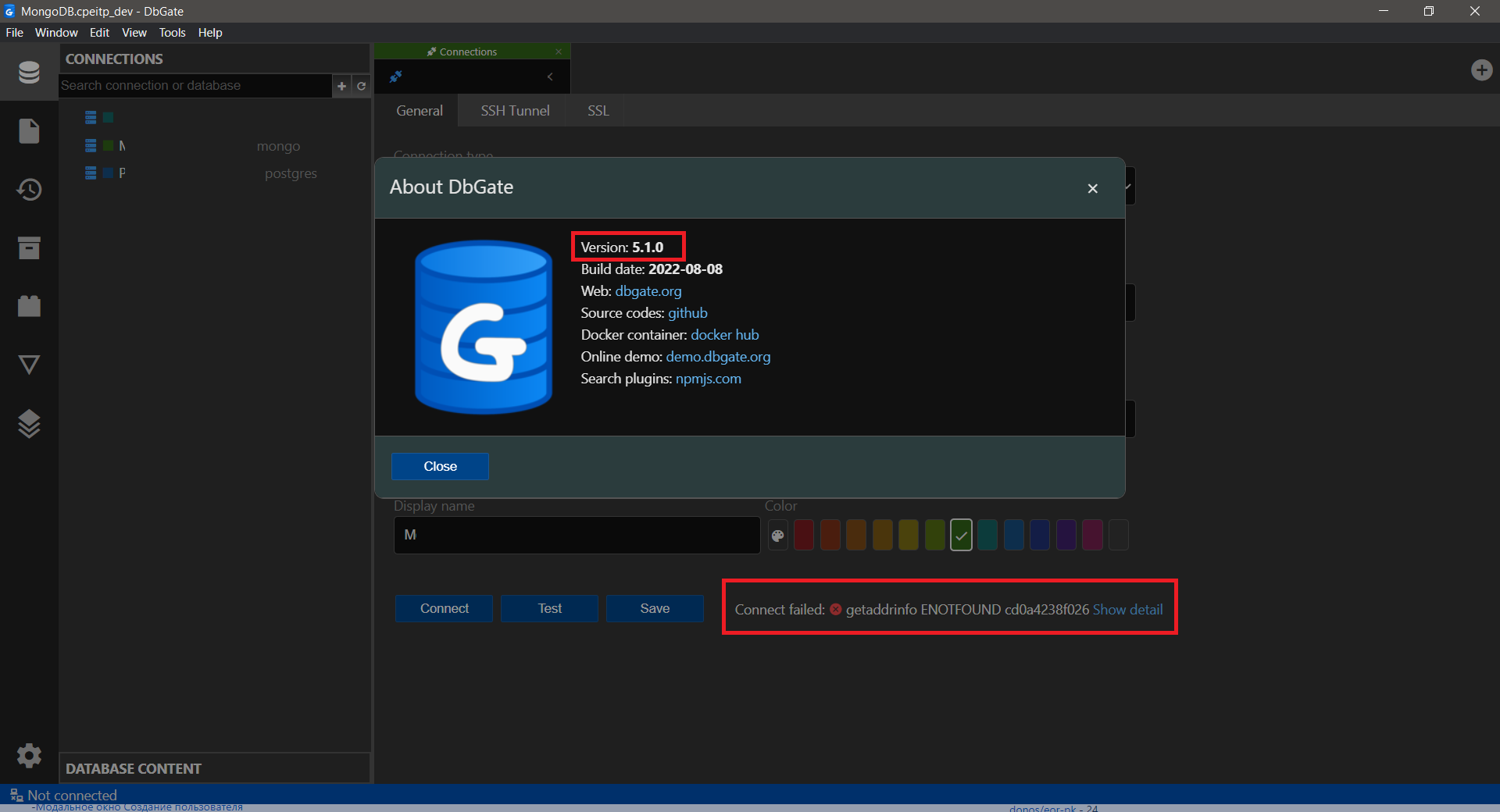The width and height of the screenshot is (1500, 812).
Task: Collapse the connection form side panel
Action: point(549,77)
